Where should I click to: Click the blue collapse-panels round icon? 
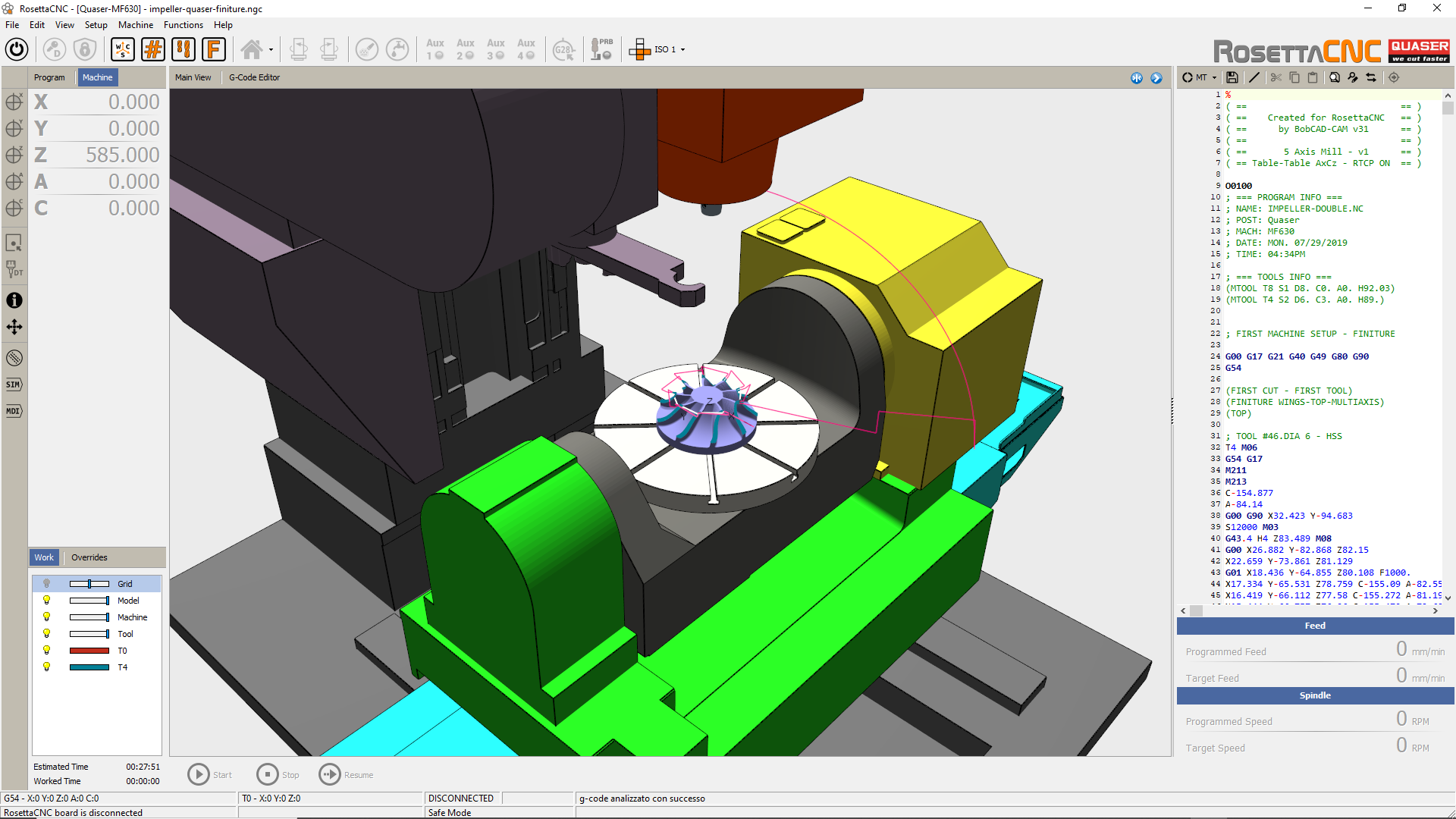click(x=1137, y=78)
